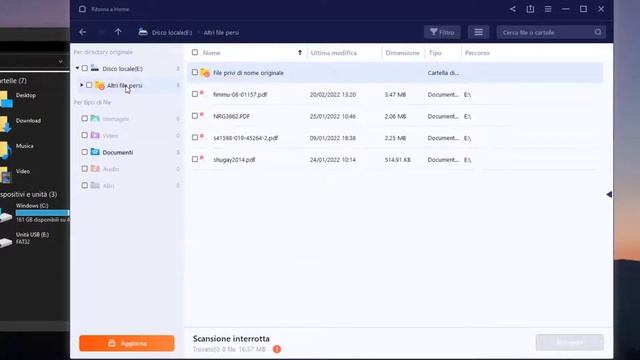Tick the Disco locale(E:) tree checkbox
Screen dimensions: 640x360
[x=84, y=68]
